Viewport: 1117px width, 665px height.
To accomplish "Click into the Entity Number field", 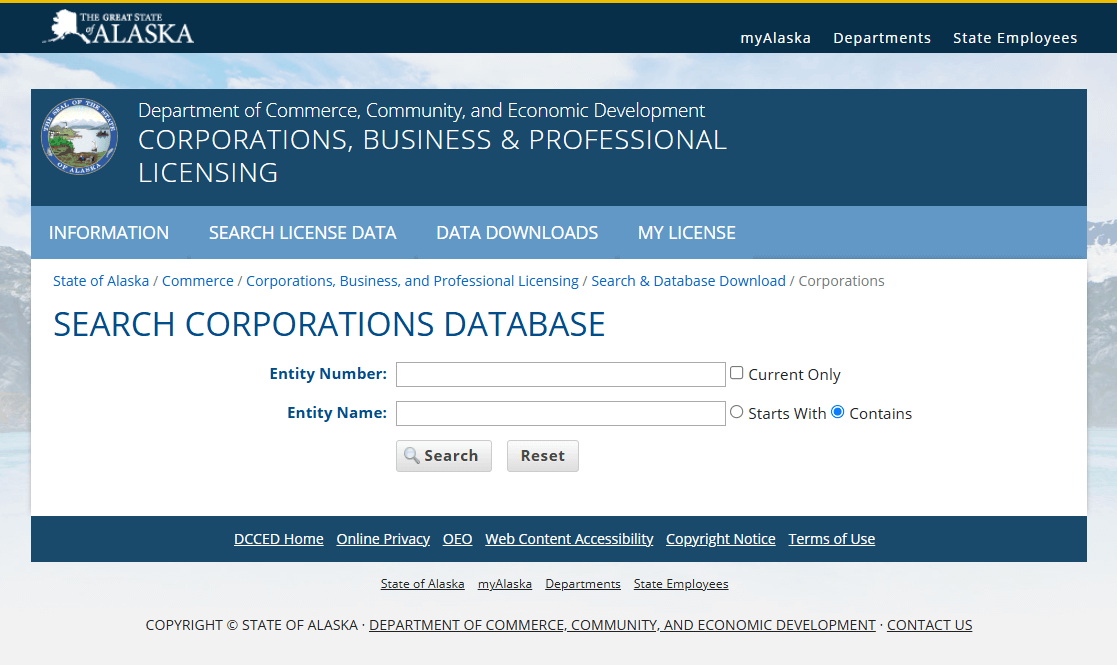I will point(560,375).
